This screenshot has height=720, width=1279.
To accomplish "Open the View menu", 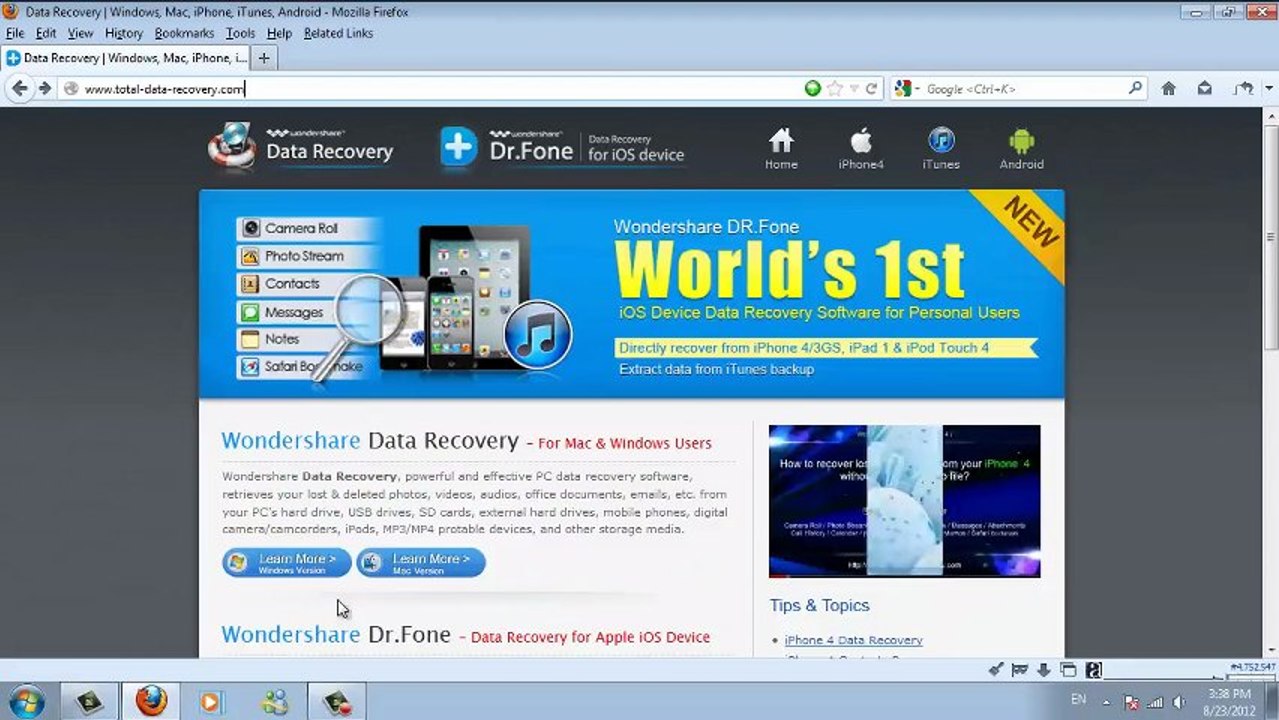I will pyautogui.click(x=80, y=33).
